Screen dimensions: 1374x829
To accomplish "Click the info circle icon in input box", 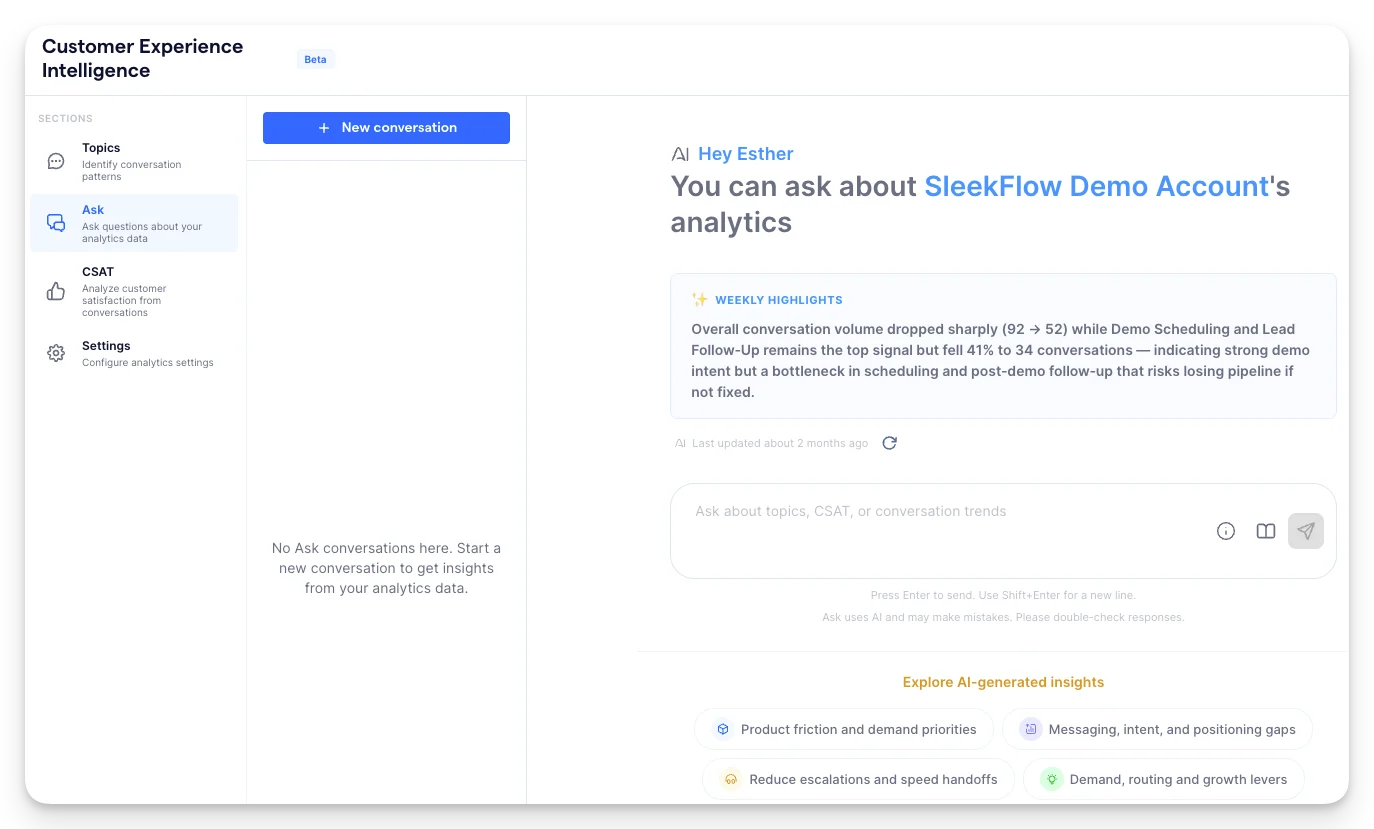I will pos(1226,531).
